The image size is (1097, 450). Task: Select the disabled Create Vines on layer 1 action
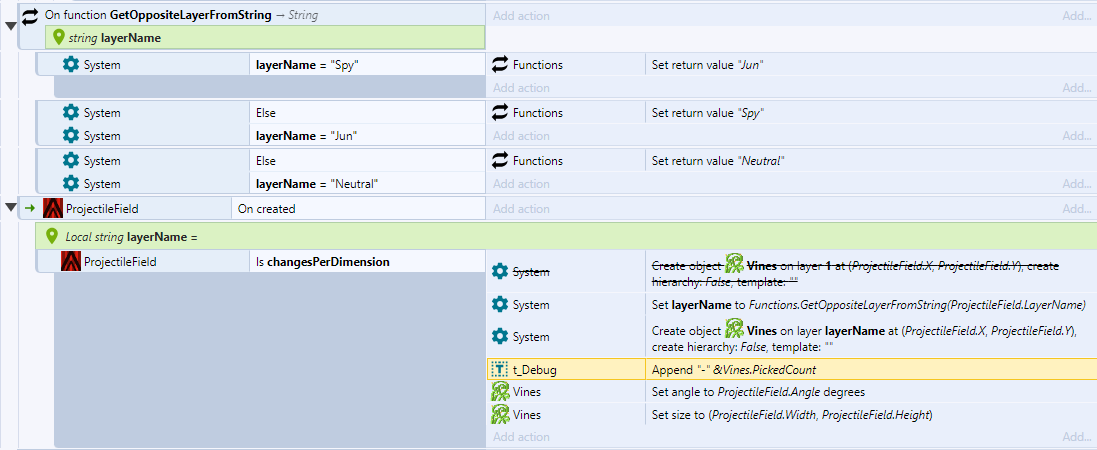click(x=870, y=272)
